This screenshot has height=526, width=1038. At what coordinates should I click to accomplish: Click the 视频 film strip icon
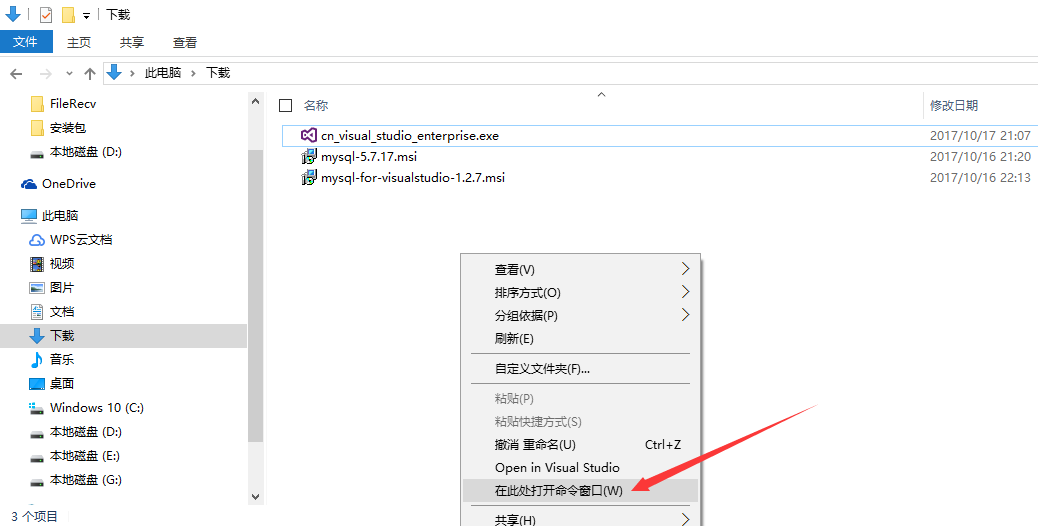(x=37, y=264)
